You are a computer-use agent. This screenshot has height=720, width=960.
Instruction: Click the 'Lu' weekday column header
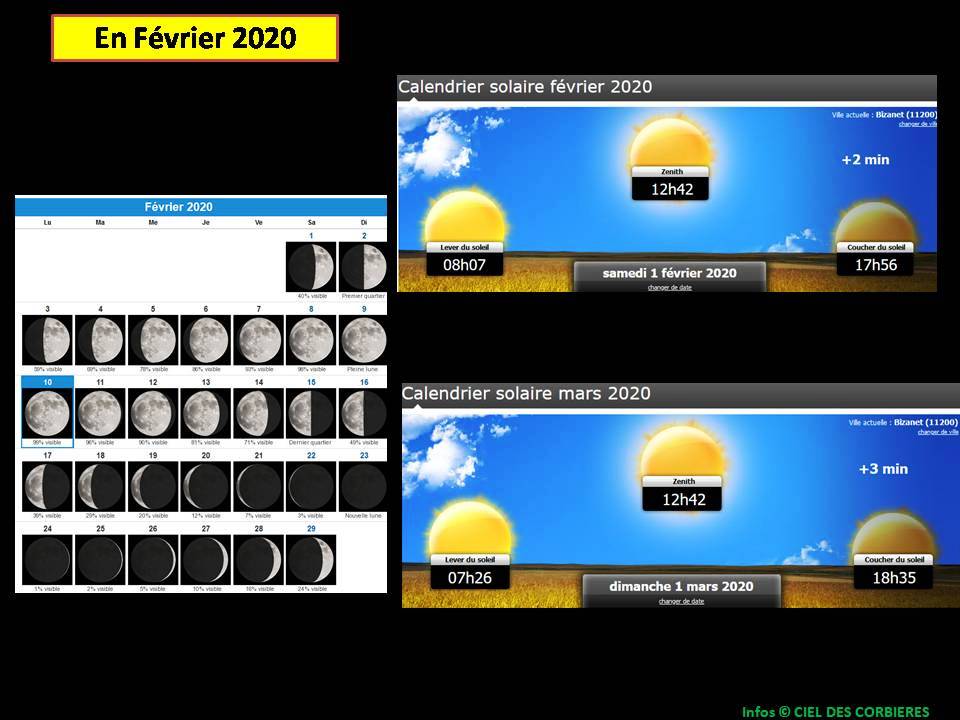click(x=47, y=223)
